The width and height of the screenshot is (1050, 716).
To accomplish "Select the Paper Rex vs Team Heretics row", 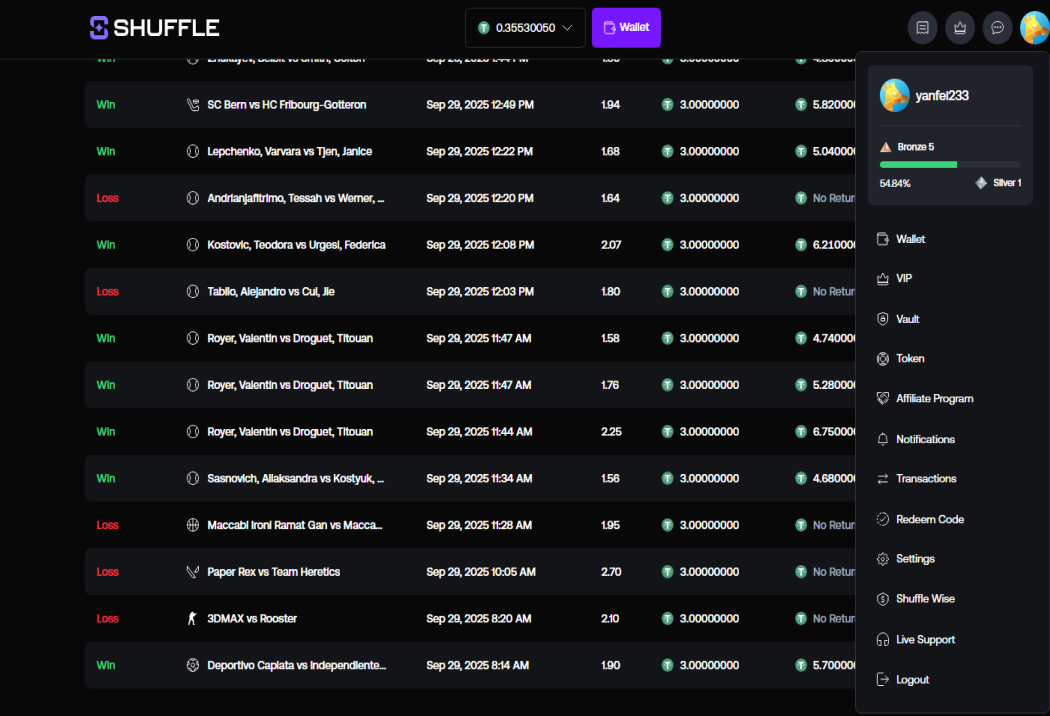I will click(x=273, y=572).
